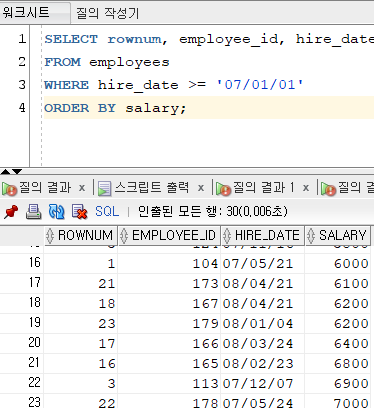Click the '07/01/01' date literal

[x=260, y=85]
